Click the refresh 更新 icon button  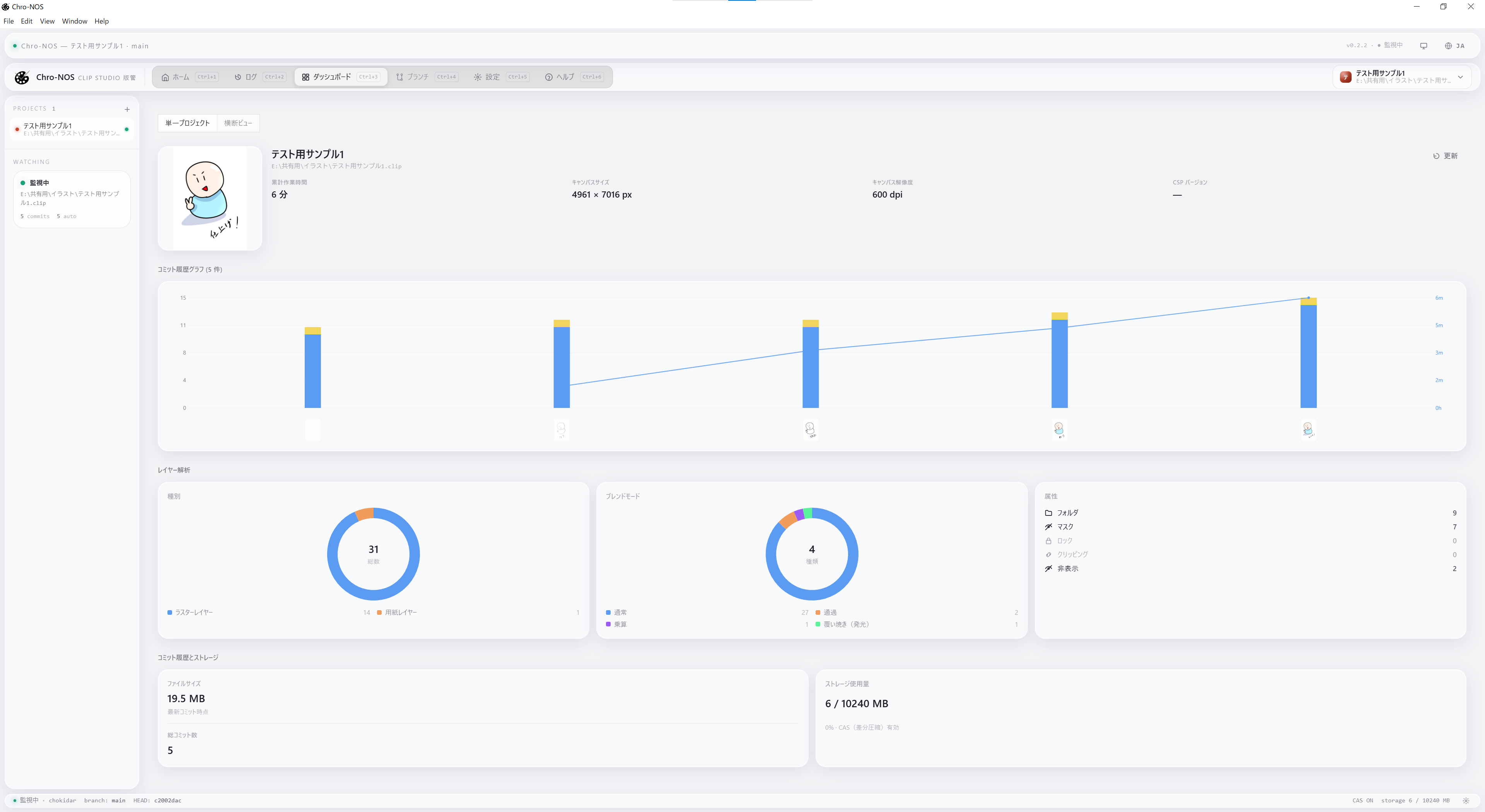coord(1436,155)
